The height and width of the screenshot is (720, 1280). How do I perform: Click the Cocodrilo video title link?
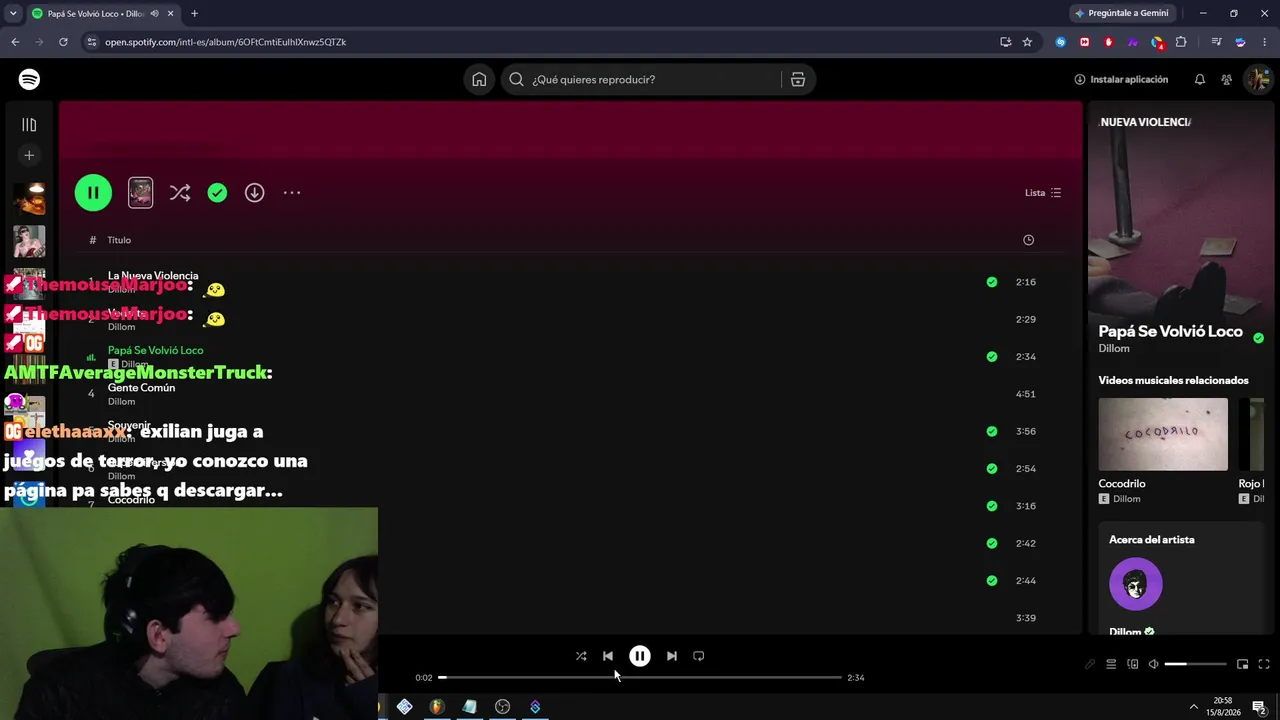[1122, 484]
